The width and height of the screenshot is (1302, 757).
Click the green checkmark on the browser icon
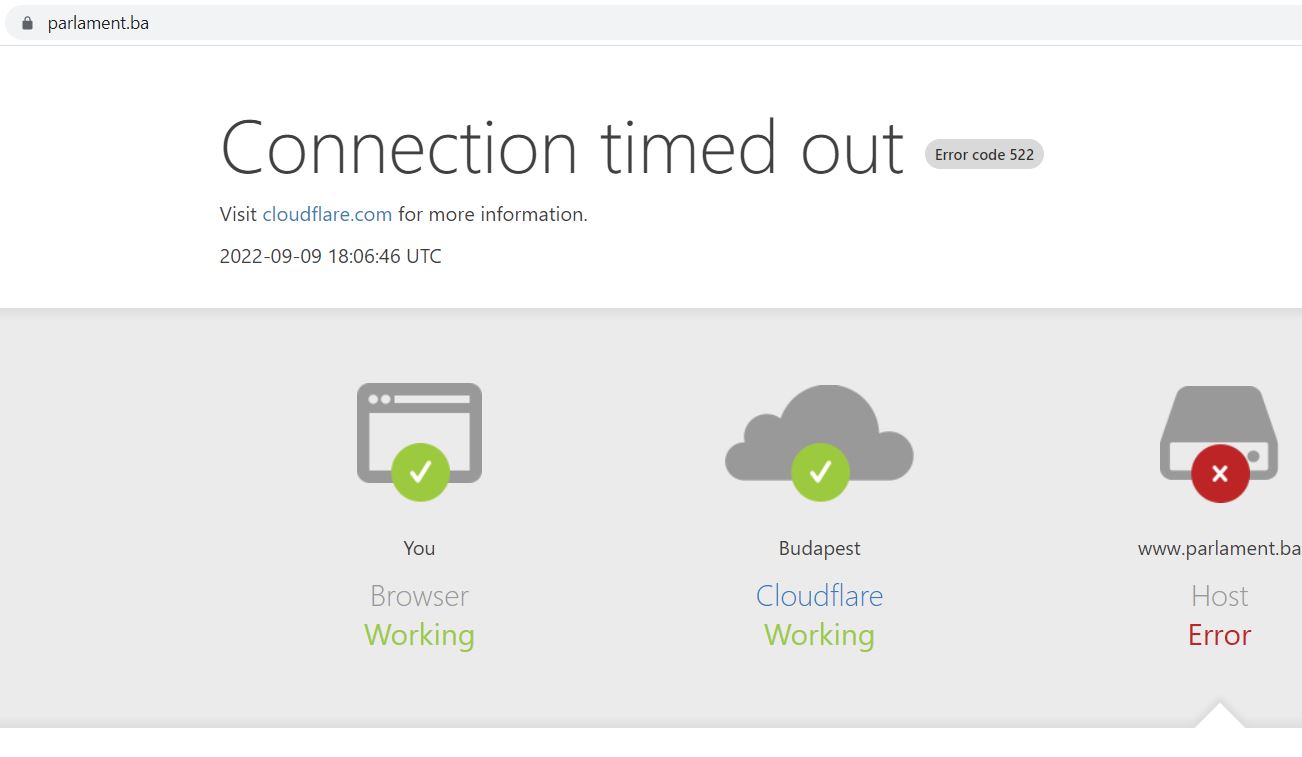(420, 472)
